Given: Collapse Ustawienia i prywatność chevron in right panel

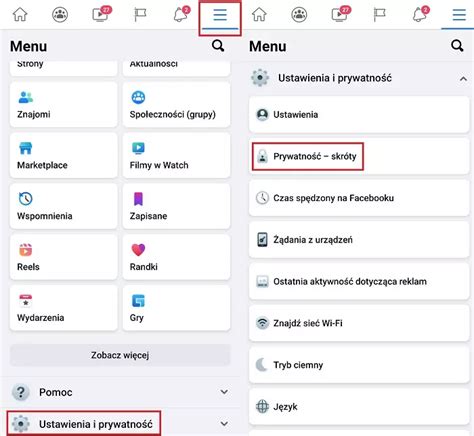Looking at the screenshot, I should [463, 79].
